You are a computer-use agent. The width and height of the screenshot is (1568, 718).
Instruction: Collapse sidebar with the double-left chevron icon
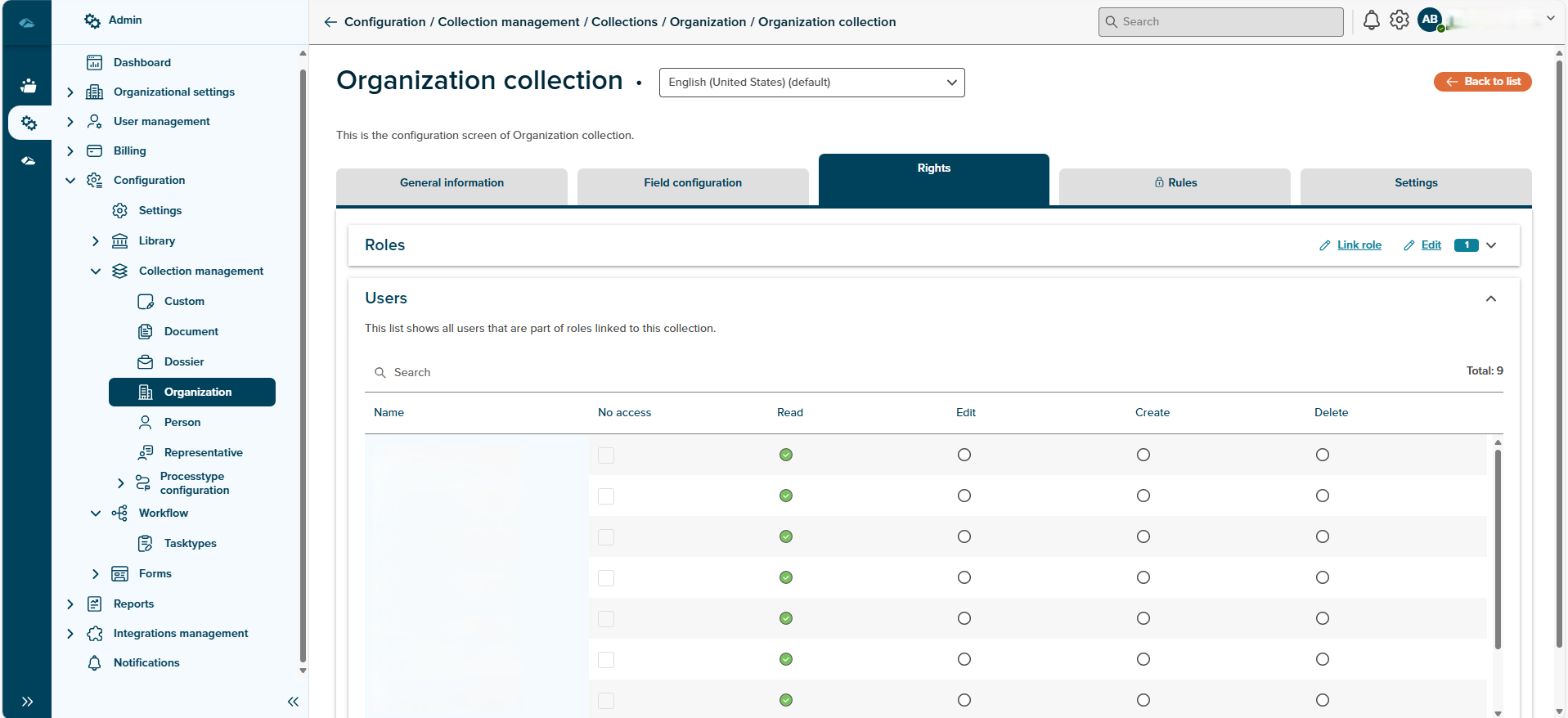point(293,702)
